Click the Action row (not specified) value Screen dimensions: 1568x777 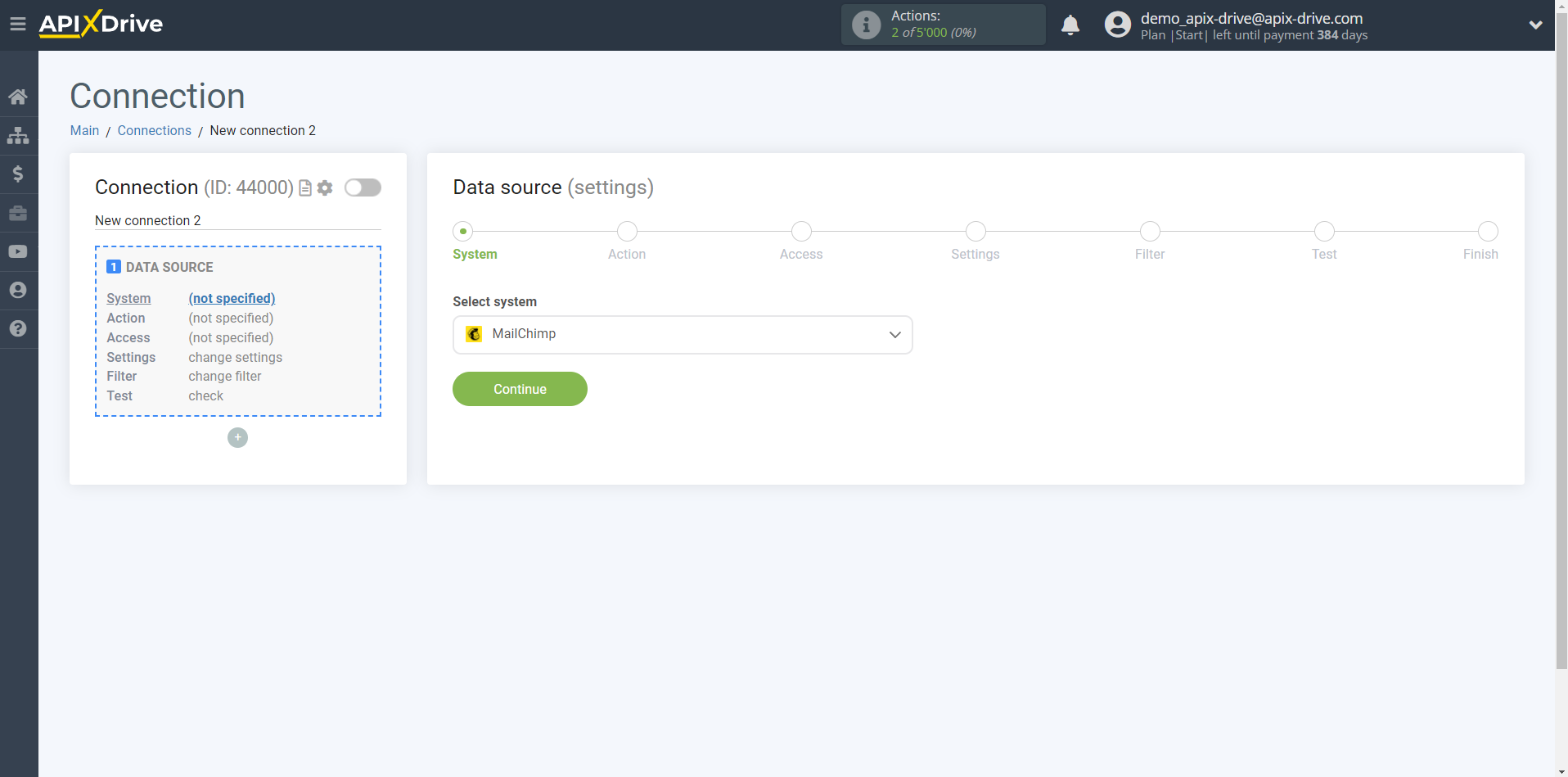231,318
